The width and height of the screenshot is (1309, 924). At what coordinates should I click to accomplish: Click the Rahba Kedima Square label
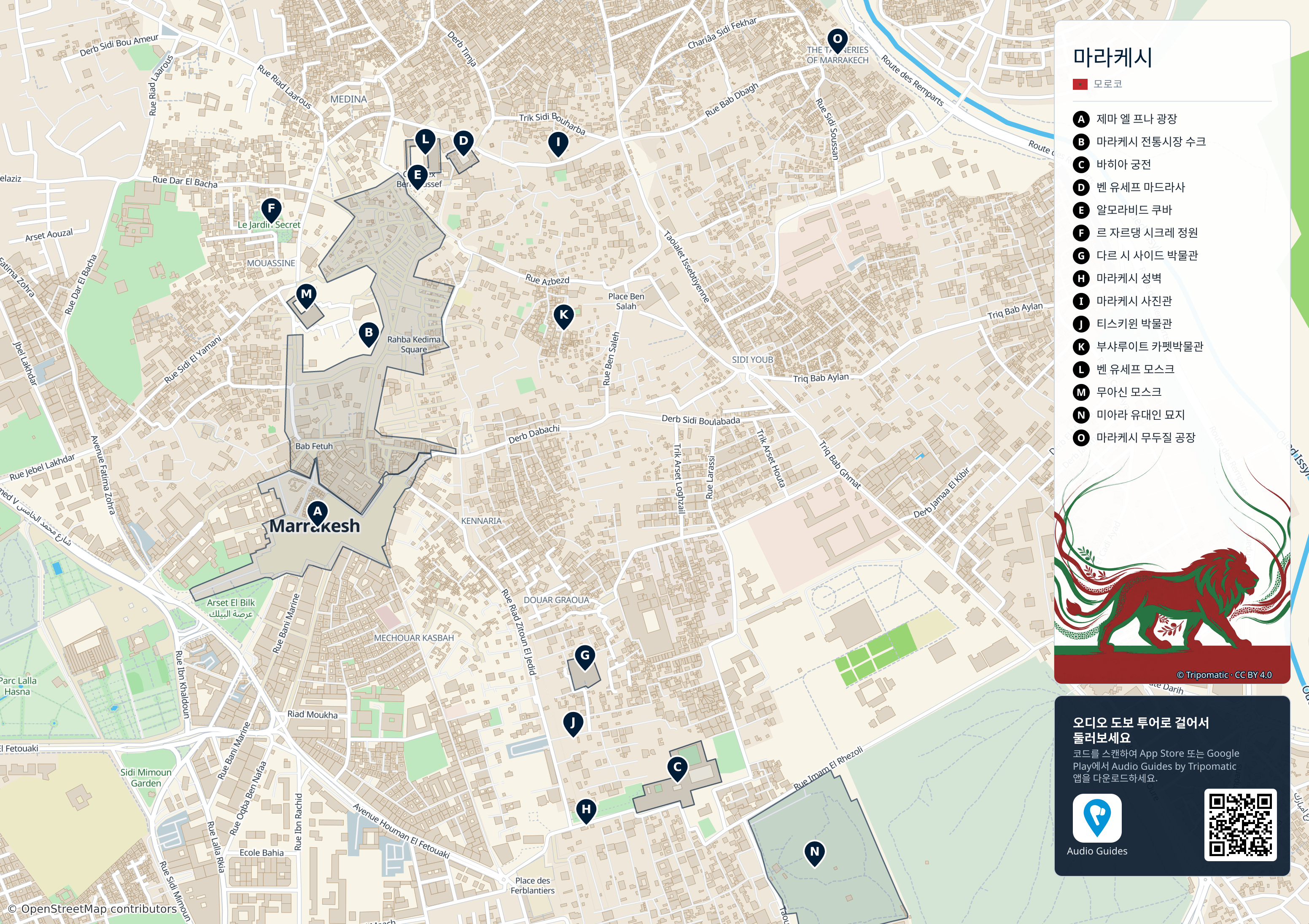[x=414, y=344]
